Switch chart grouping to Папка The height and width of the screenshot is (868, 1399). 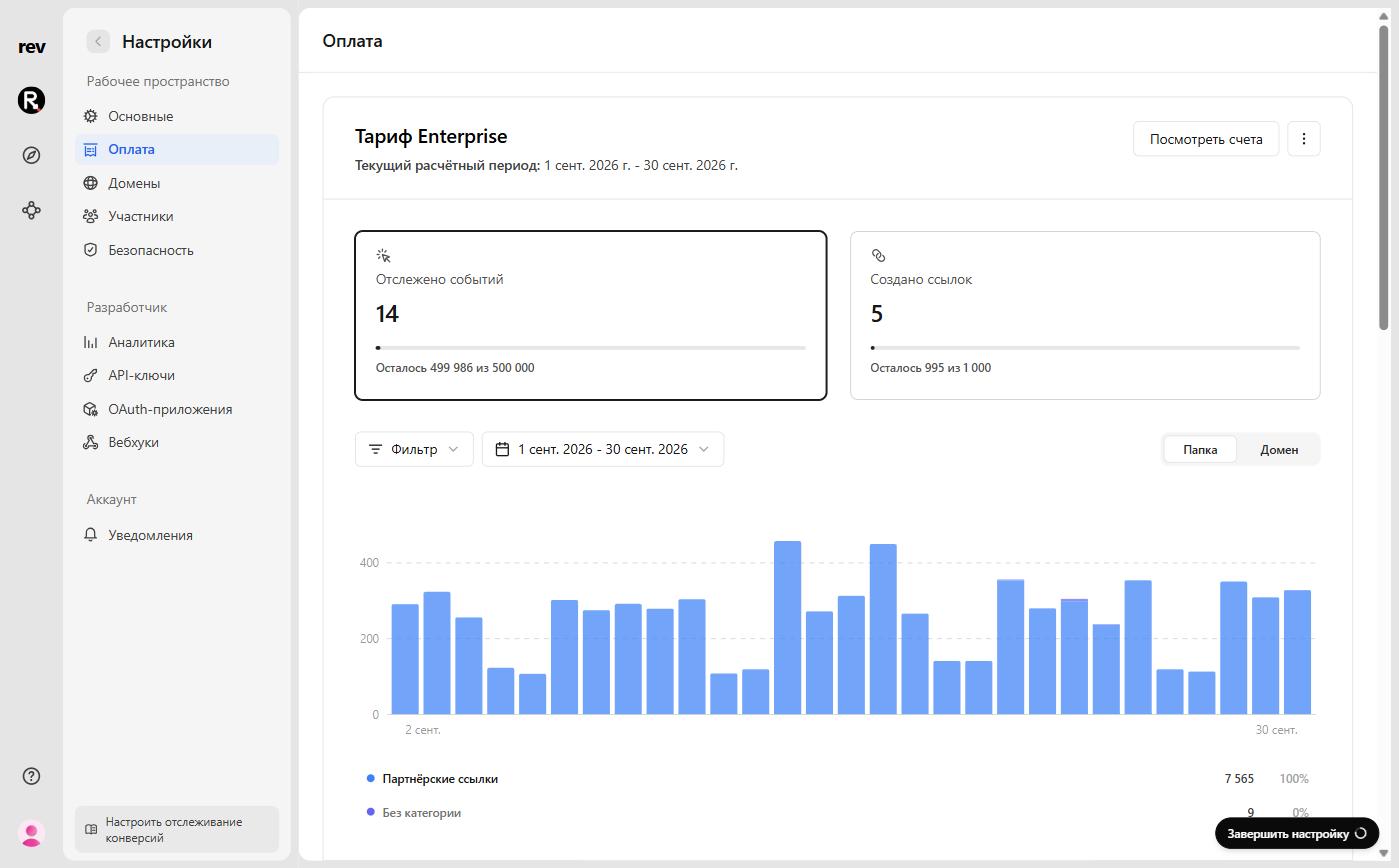pyautogui.click(x=1200, y=449)
